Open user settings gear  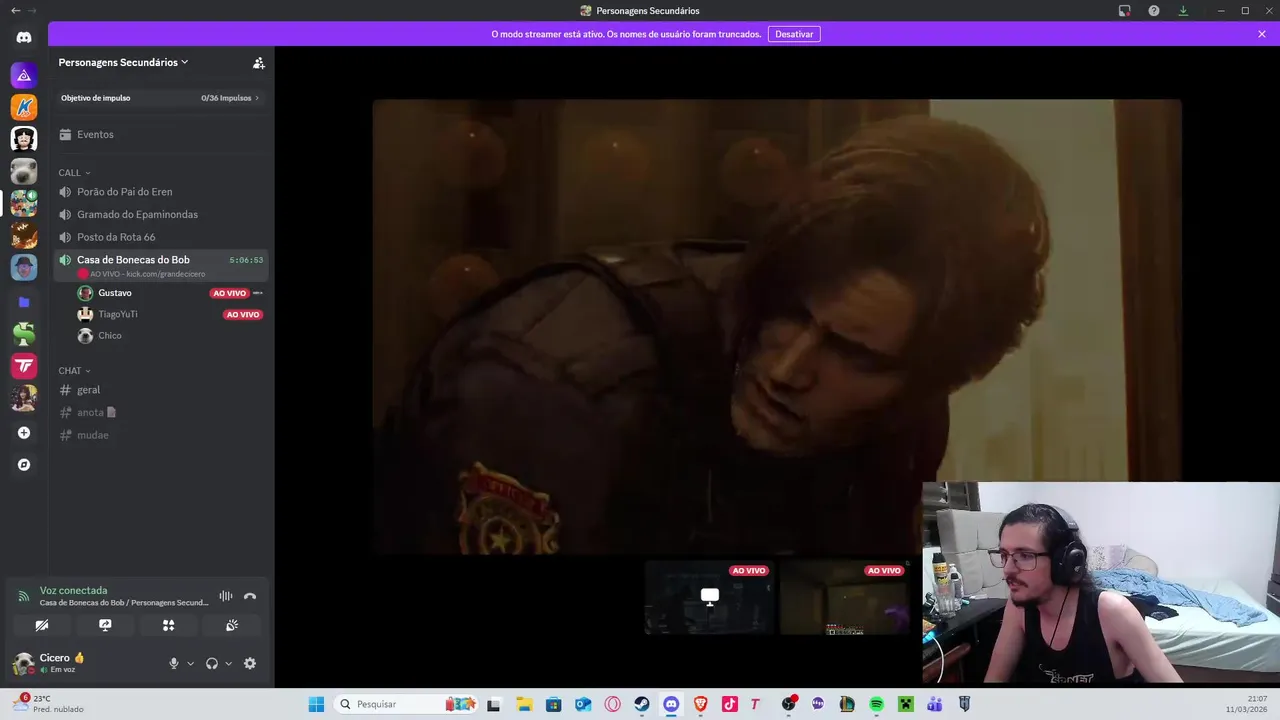250,663
